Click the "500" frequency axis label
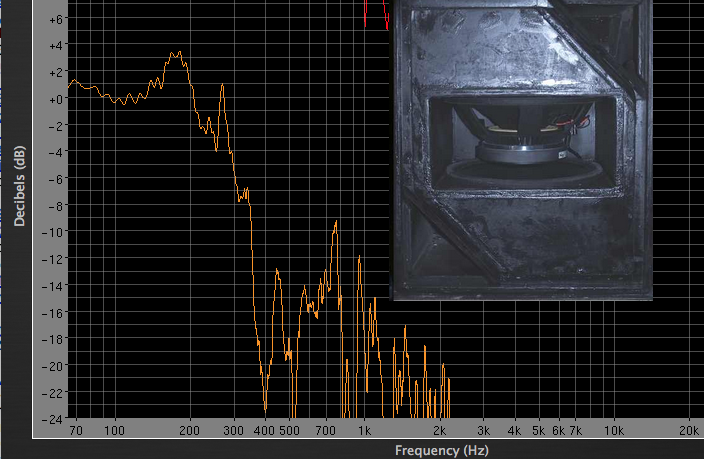Viewport: 704px width, 459px height. (290, 431)
